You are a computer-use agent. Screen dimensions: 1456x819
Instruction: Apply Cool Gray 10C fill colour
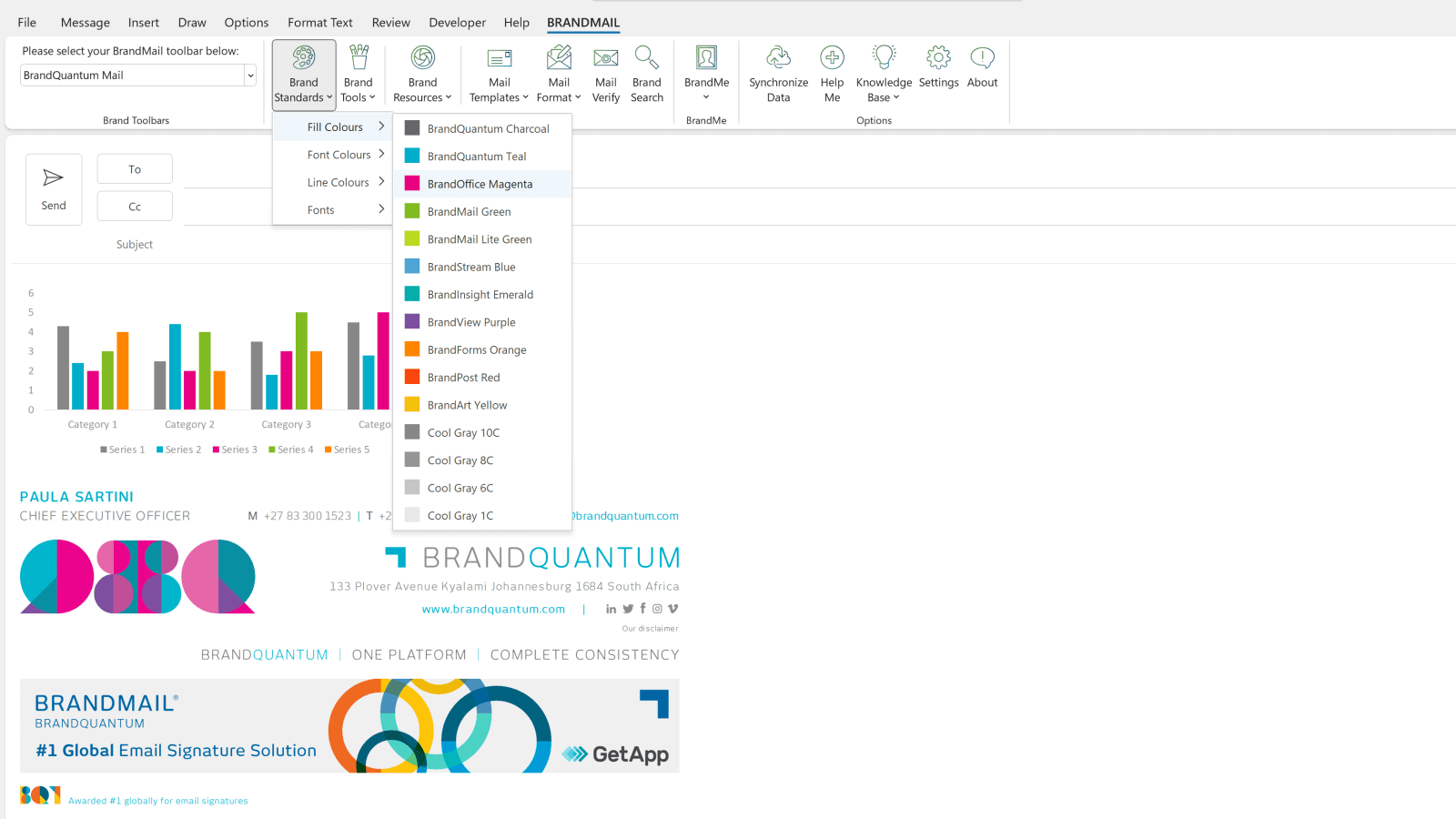coord(482,433)
